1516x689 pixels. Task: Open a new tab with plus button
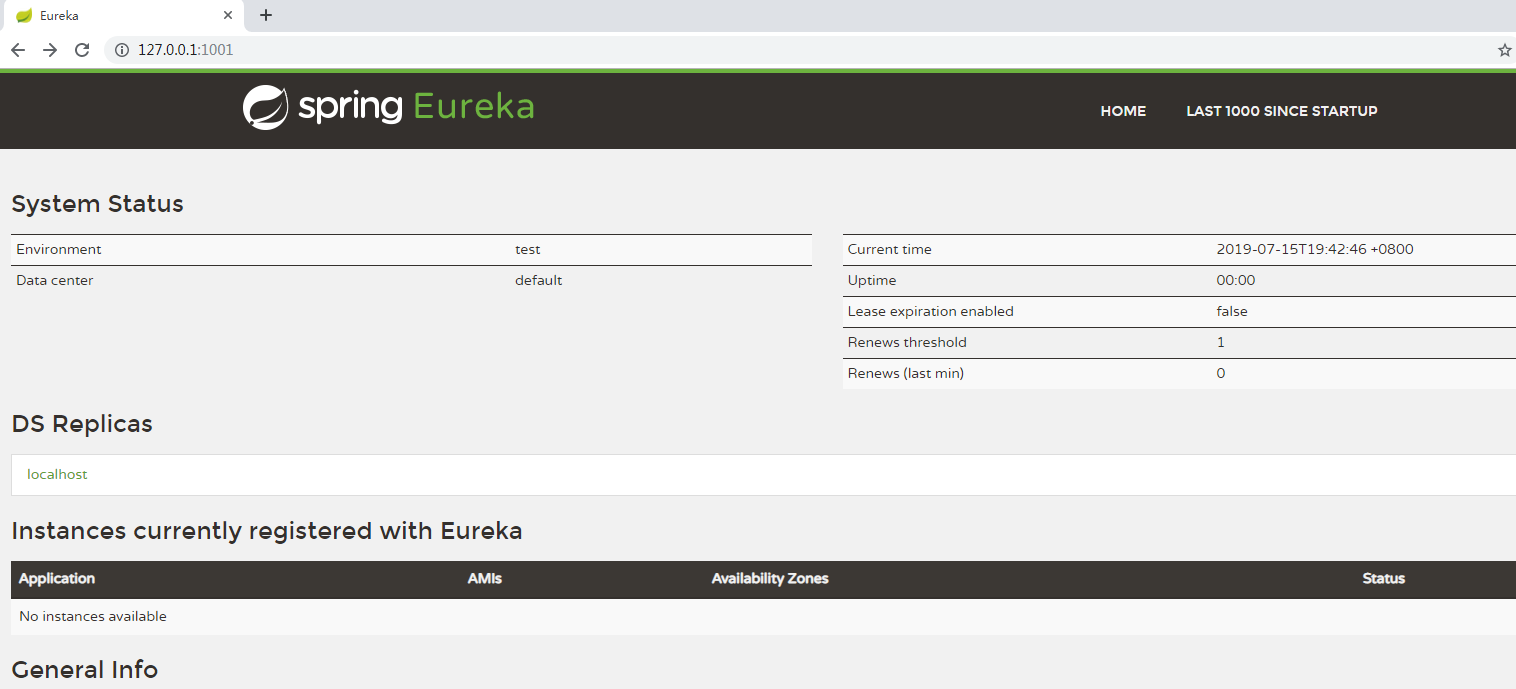point(265,15)
